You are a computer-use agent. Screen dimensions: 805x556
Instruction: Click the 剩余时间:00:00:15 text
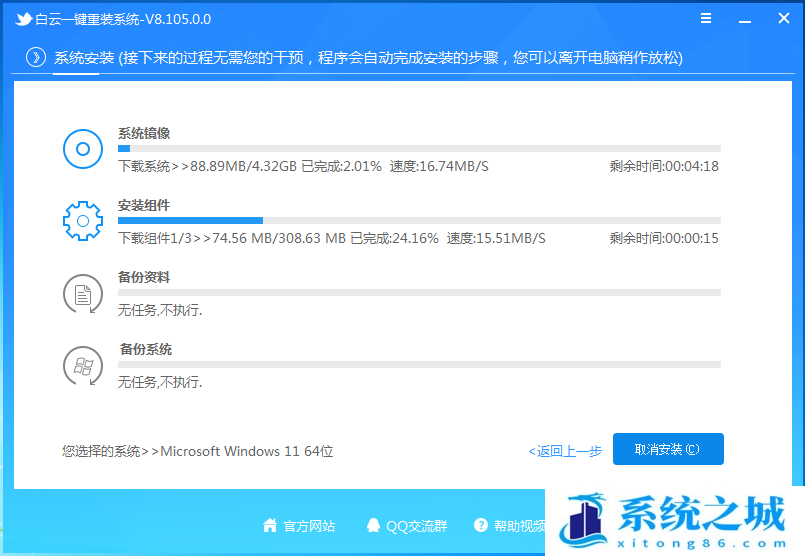664,238
